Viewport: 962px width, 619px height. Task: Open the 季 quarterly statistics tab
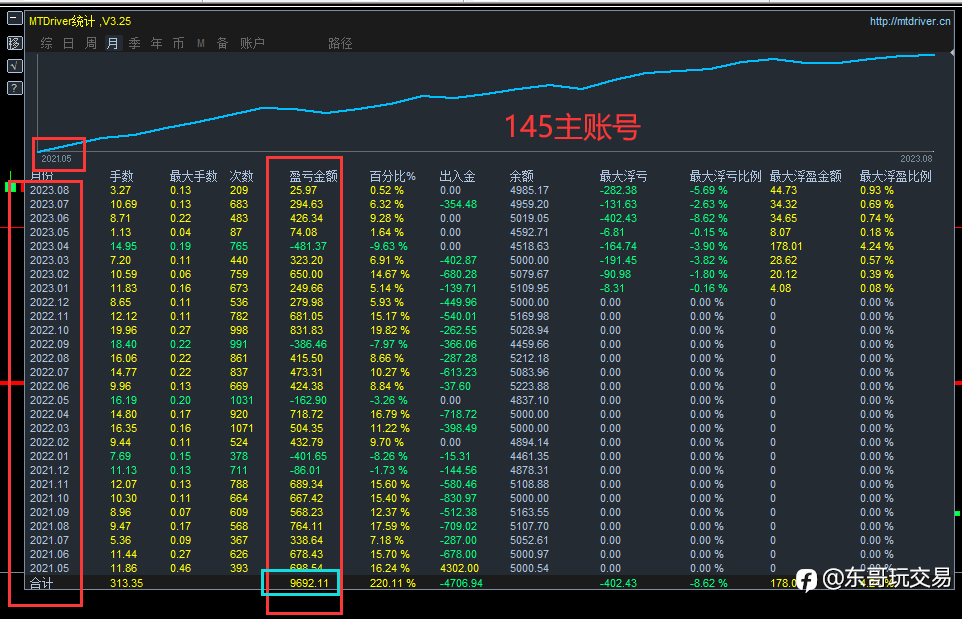pyautogui.click(x=134, y=43)
